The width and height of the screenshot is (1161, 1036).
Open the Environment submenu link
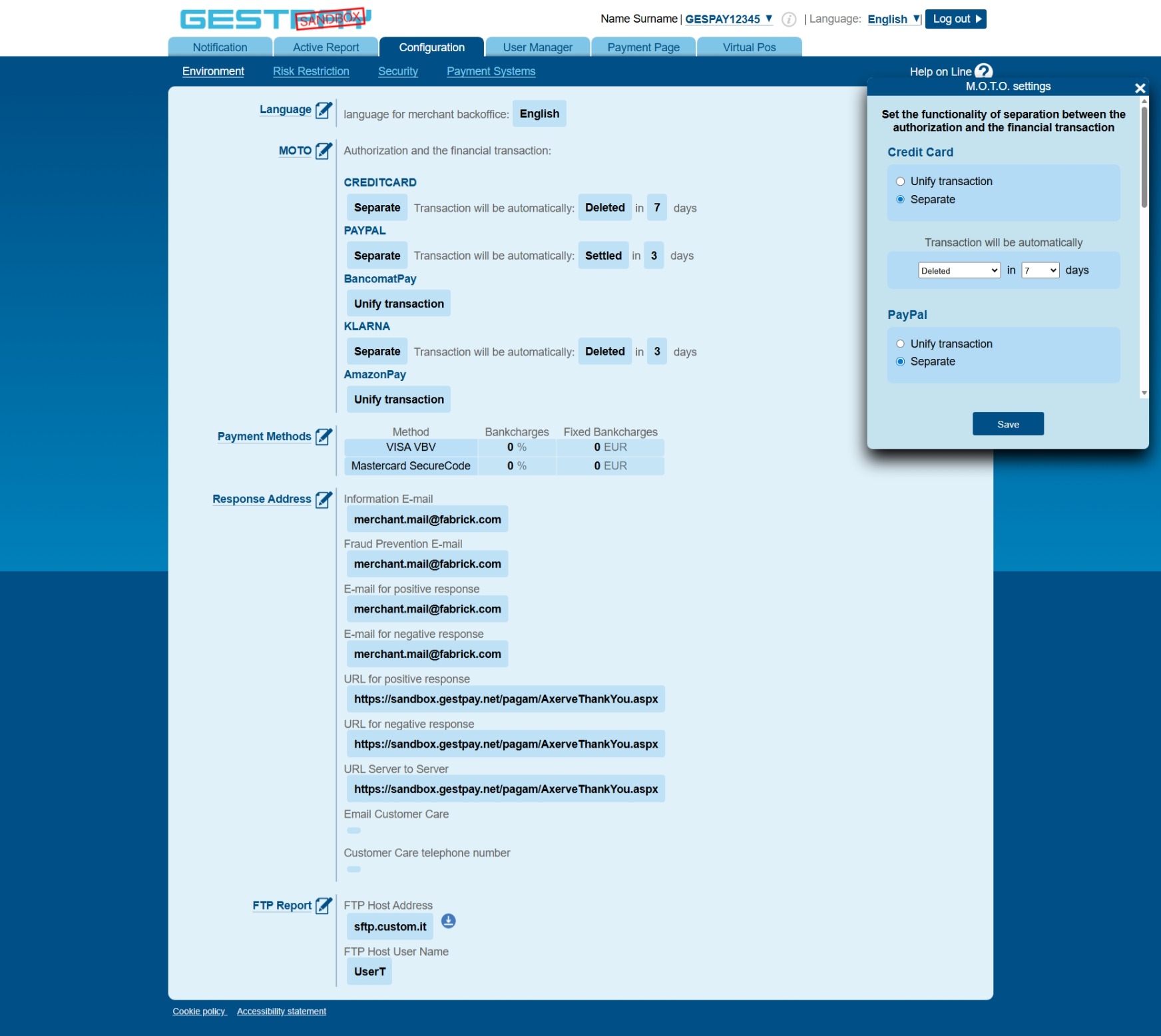[213, 71]
